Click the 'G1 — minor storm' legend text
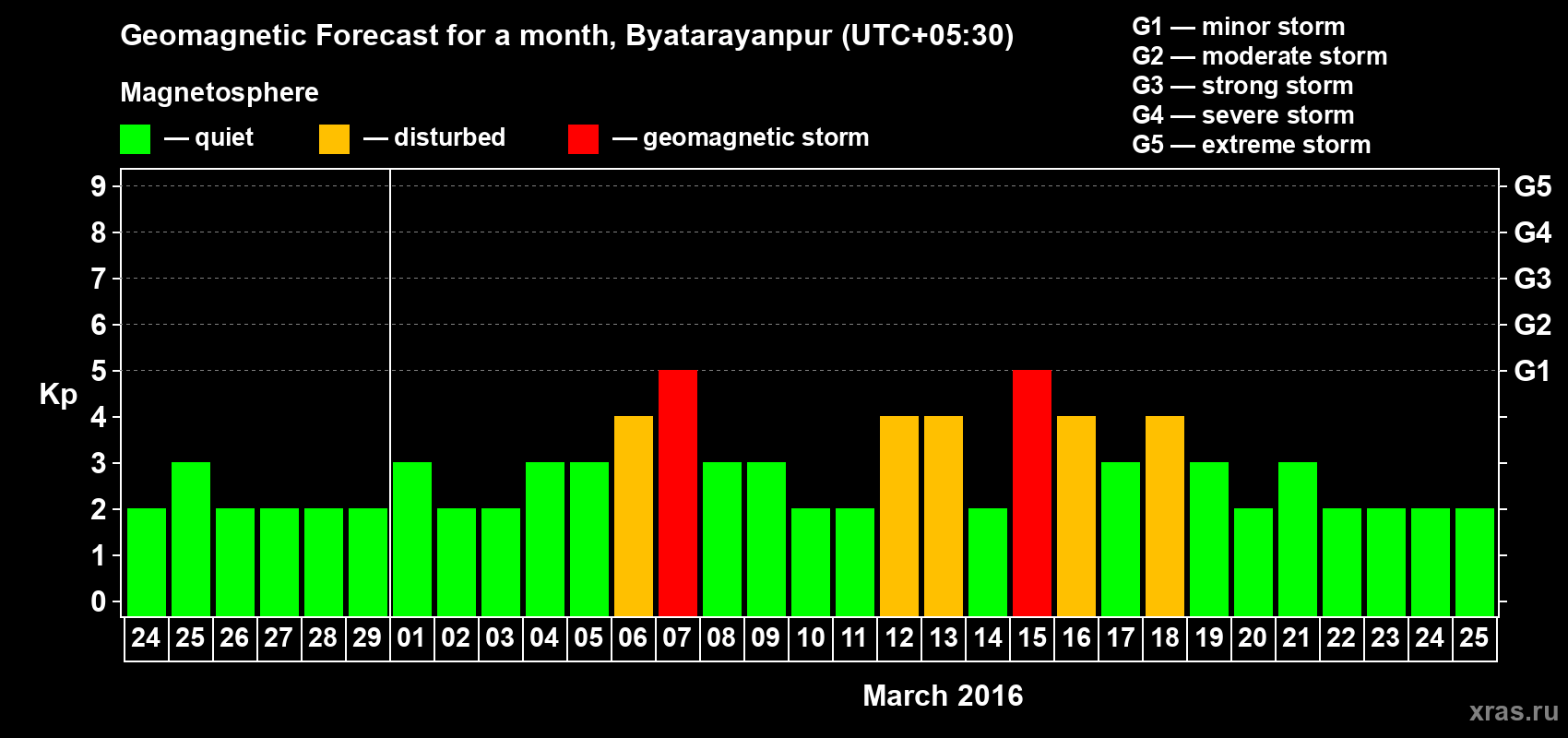The image size is (1568, 738). point(1239,27)
